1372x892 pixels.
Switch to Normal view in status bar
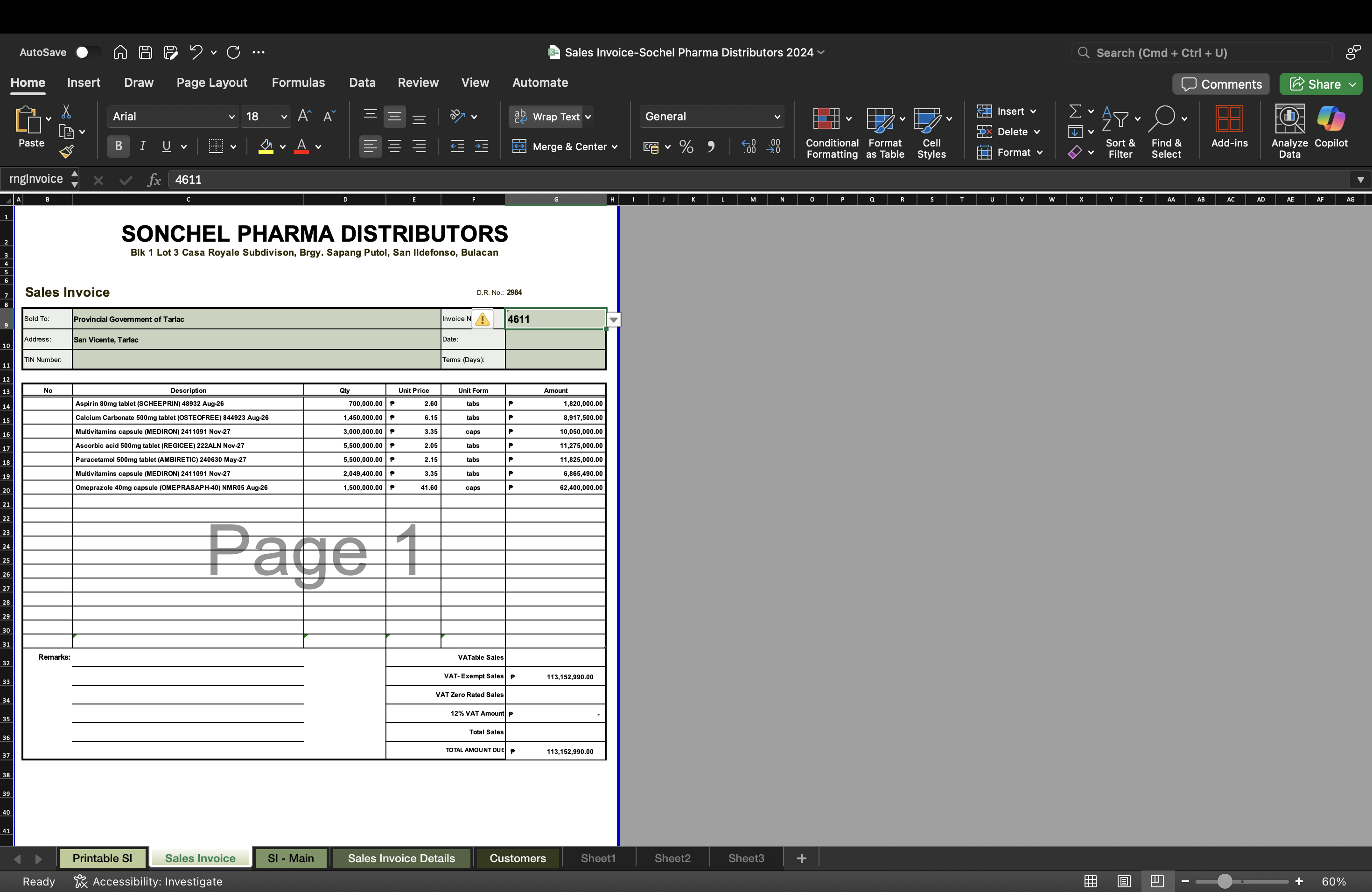point(1090,882)
